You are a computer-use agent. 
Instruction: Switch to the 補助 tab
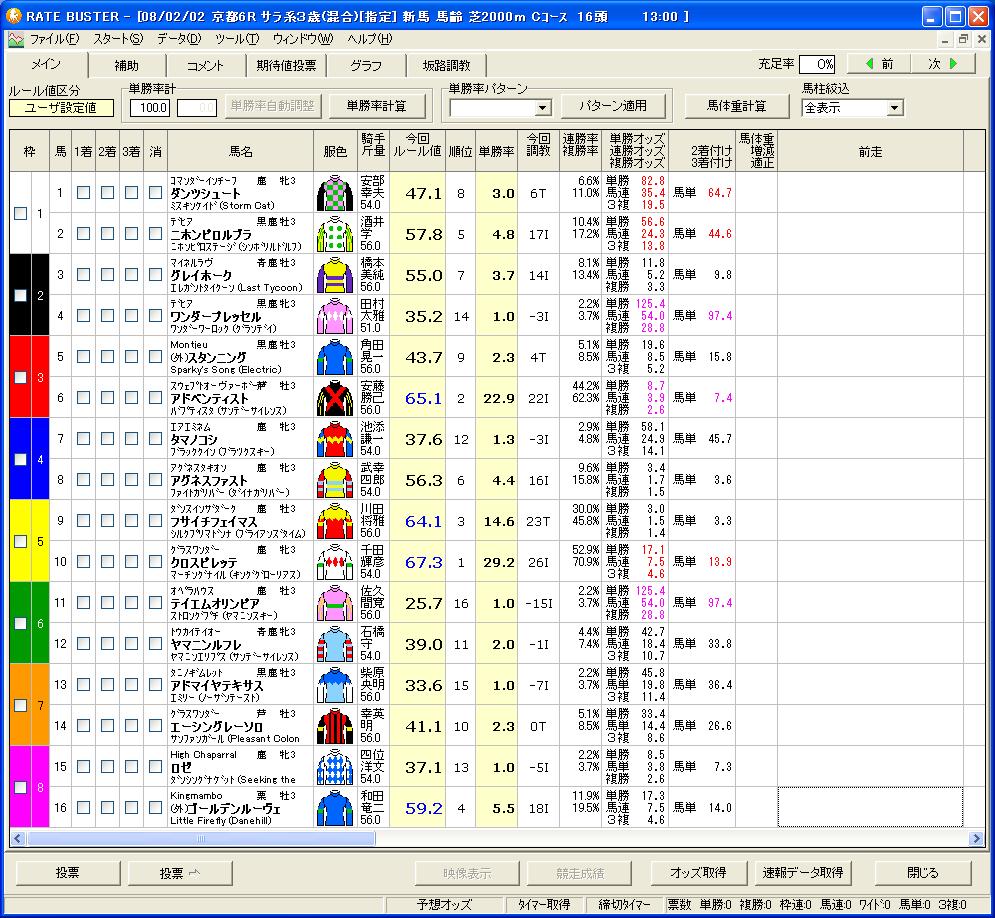[126, 65]
